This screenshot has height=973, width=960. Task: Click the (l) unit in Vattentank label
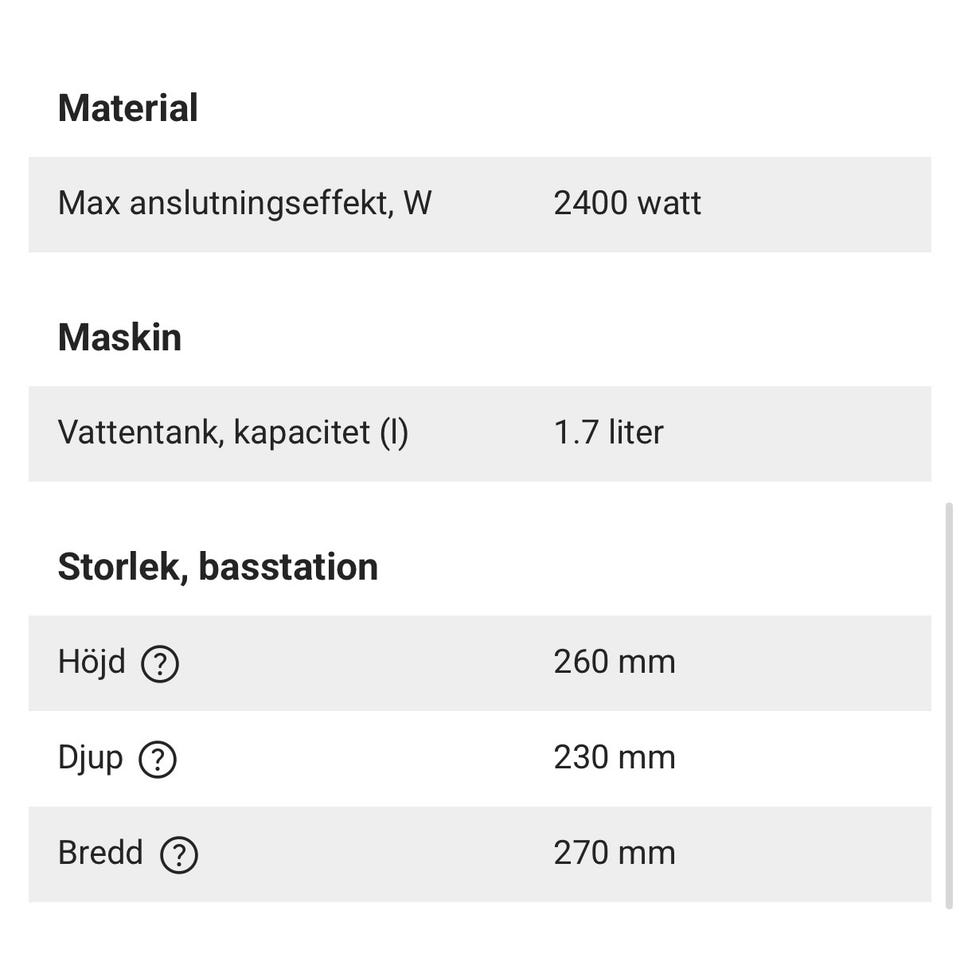(x=394, y=433)
